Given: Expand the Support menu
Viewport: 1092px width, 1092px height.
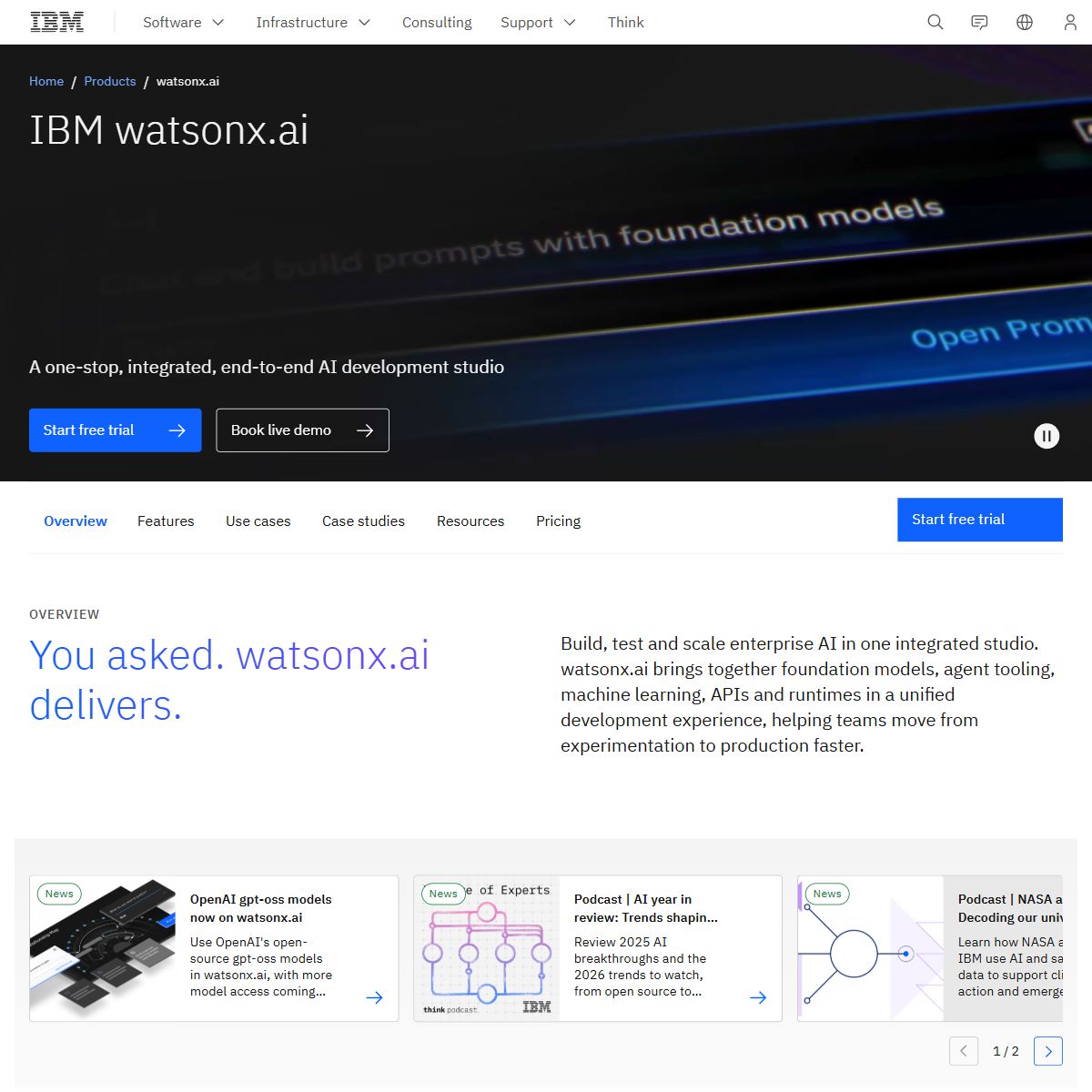Looking at the screenshot, I should pos(538,22).
